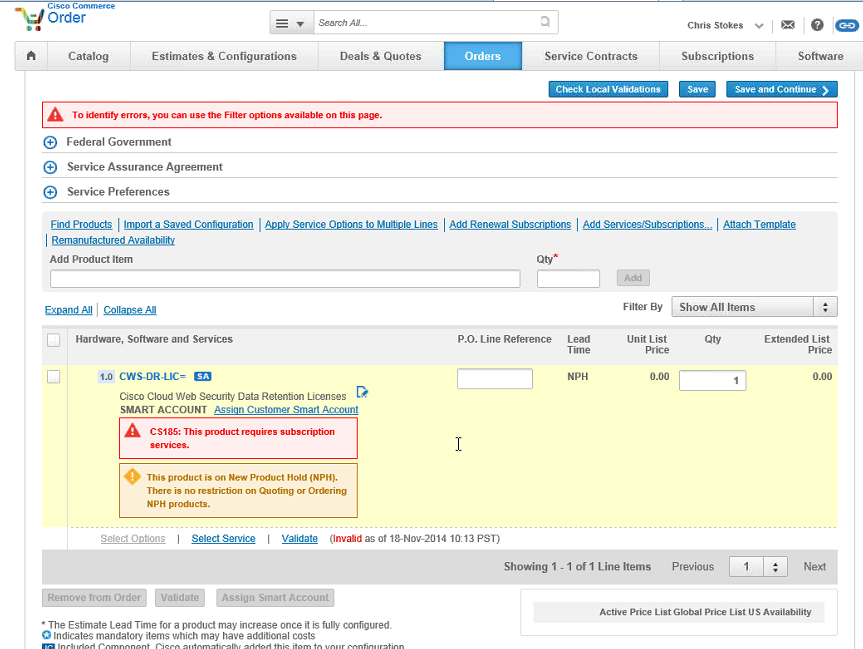Click Assign Smart Account button
The width and height of the screenshot is (863, 649).
click(275, 597)
